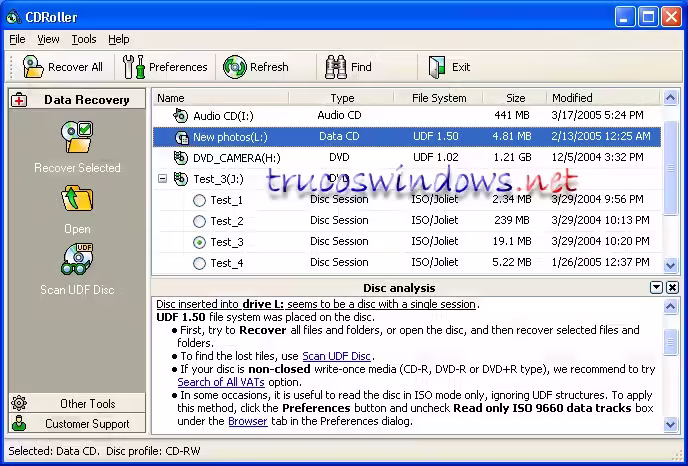Viewport: 688px width, 466px height.
Task: Select the Test_1 session radio button
Action: tap(199, 201)
